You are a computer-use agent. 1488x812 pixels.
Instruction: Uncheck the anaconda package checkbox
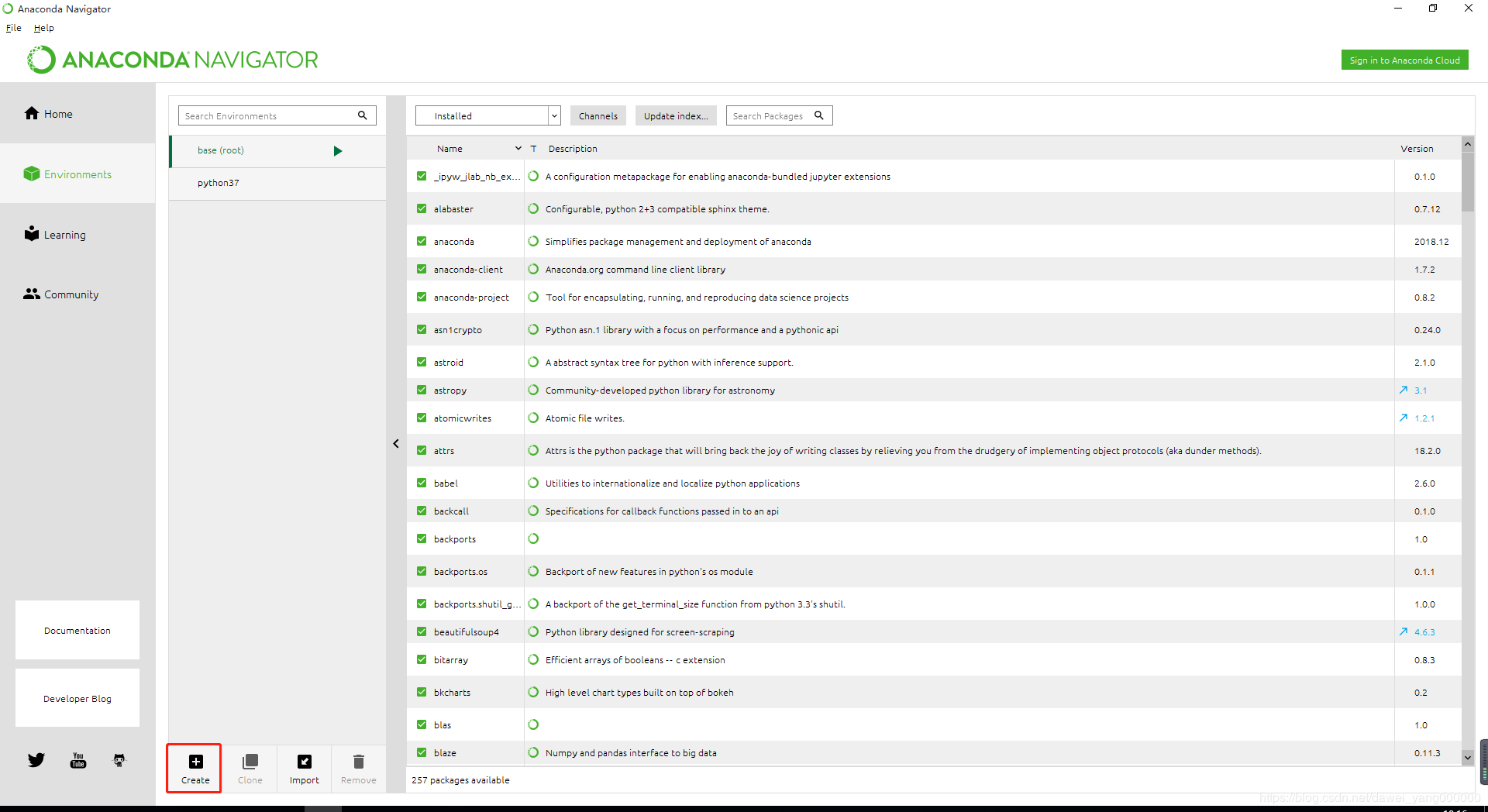pos(422,241)
